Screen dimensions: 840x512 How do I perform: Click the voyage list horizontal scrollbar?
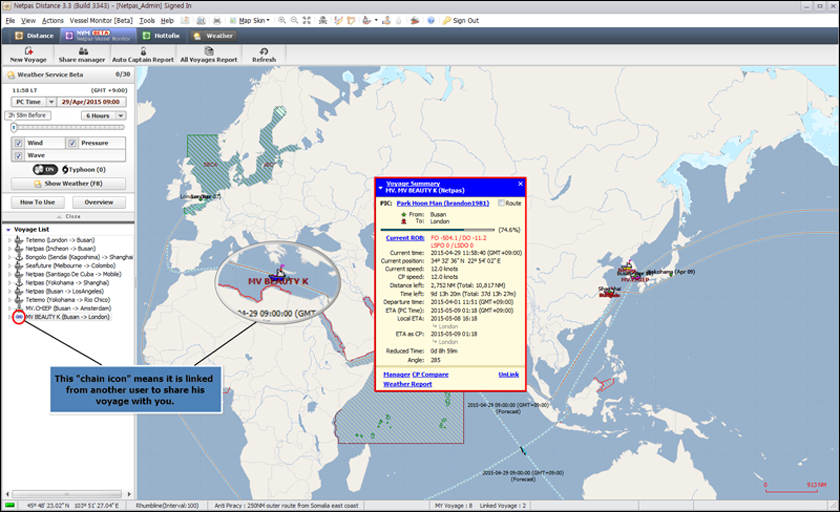pos(68,494)
